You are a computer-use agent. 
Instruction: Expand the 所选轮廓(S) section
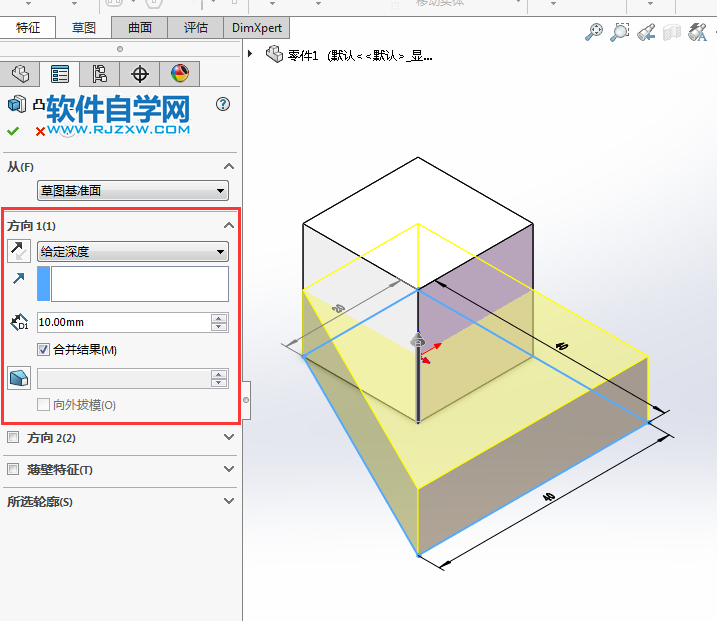click(x=229, y=501)
